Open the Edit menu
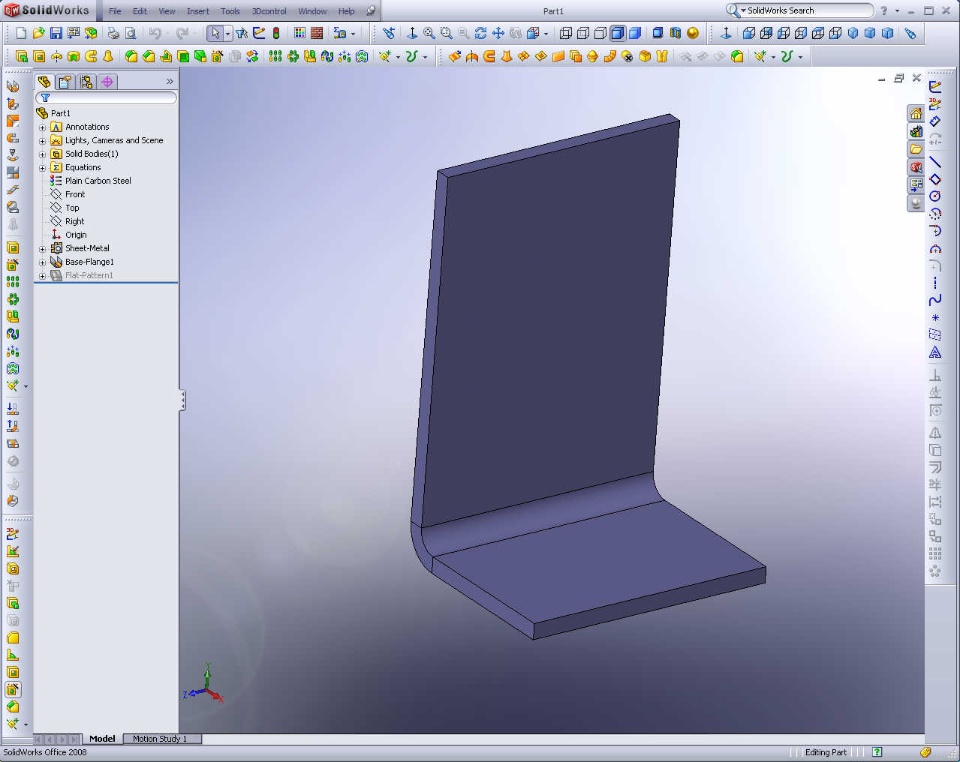 140,11
